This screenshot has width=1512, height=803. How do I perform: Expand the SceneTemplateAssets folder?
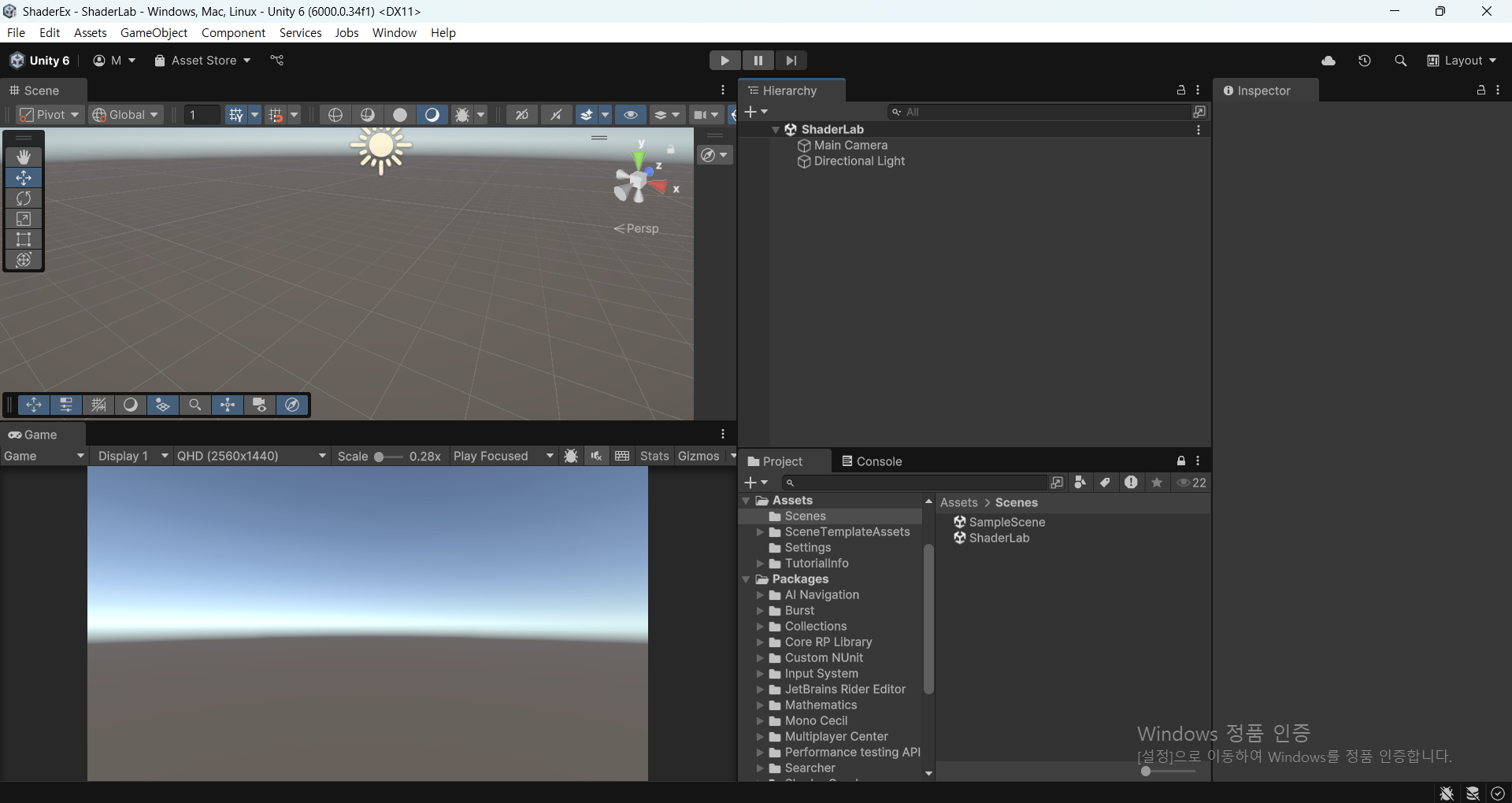click(760, 532)
